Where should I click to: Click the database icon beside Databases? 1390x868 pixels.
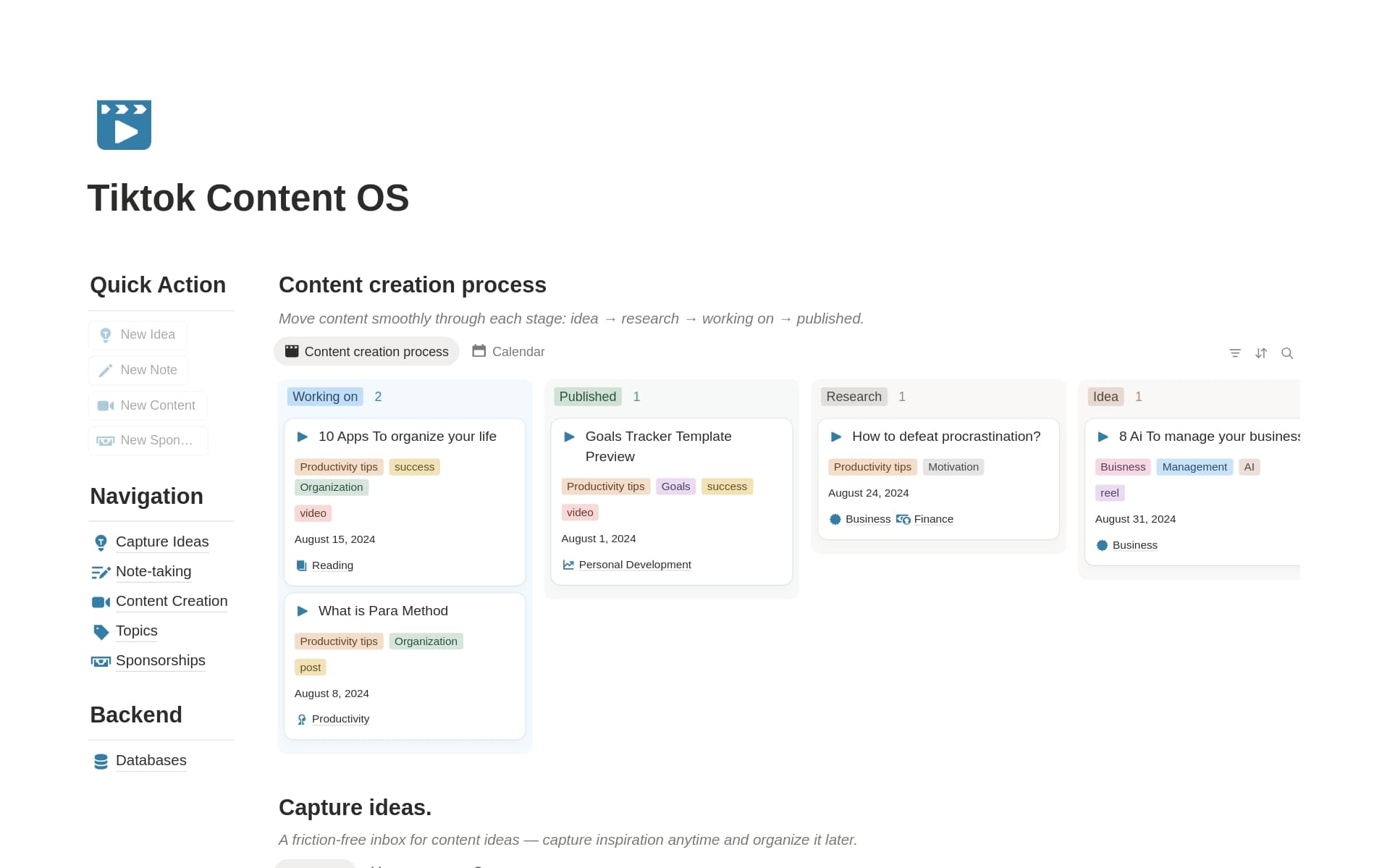point(101,761)
